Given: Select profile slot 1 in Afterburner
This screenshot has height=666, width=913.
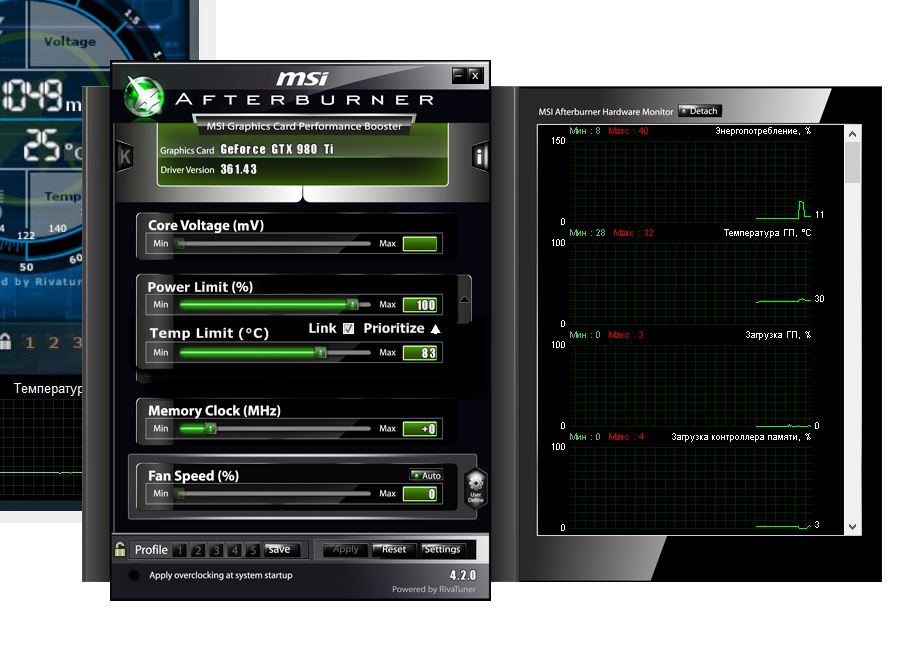Looking at the screenshot, I should tap(179, 550).
